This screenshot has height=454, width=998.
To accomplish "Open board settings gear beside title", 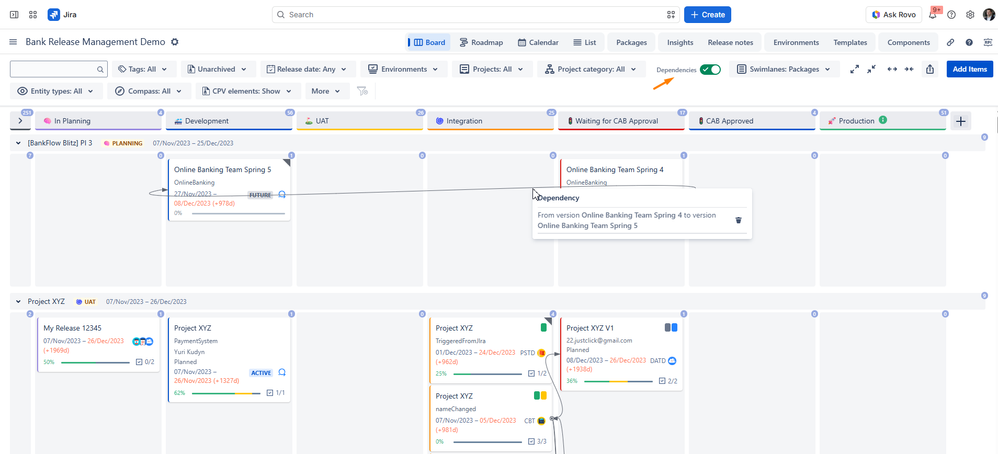I will [x=174, y=42].
